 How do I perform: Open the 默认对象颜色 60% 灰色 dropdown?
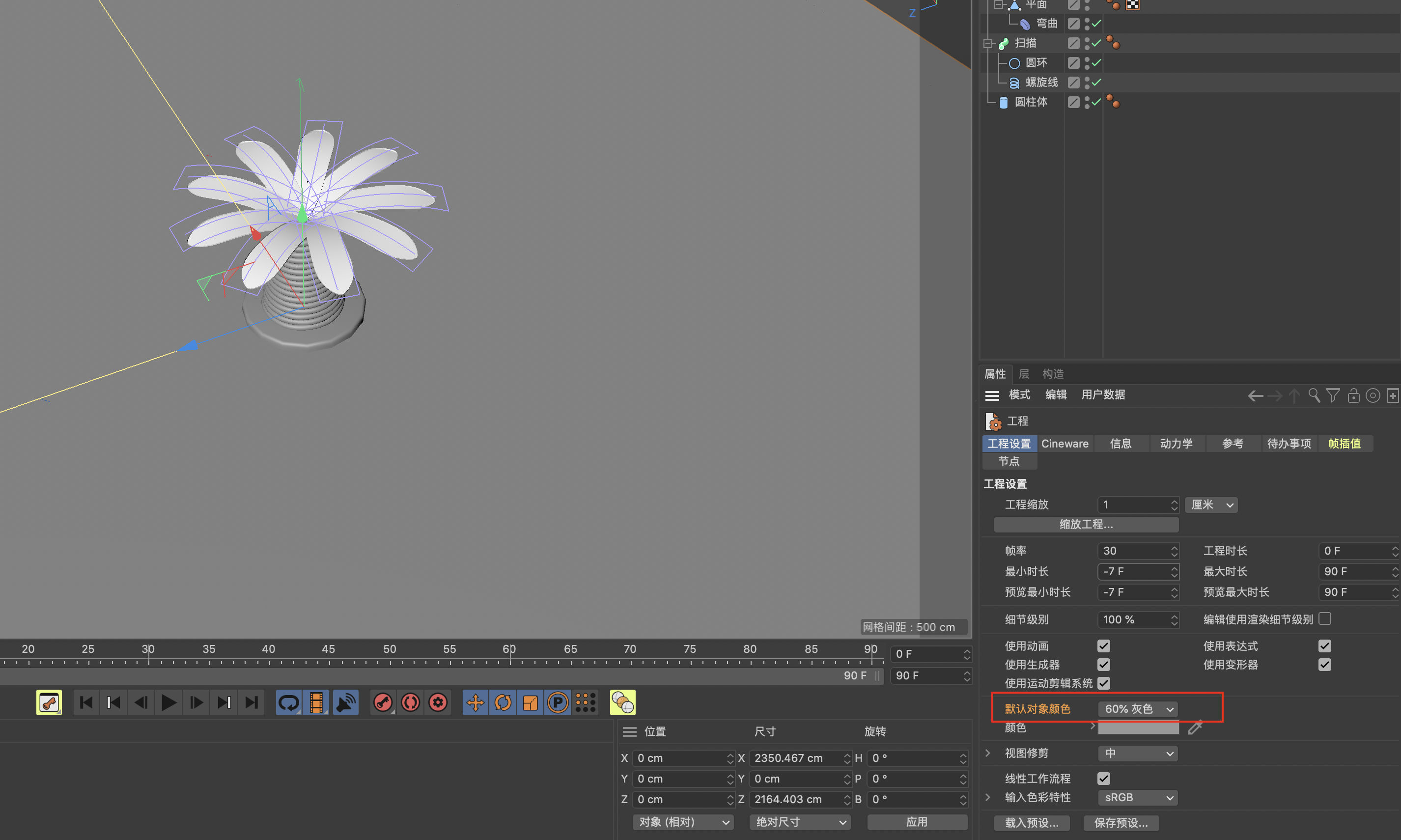[1138, 709]
